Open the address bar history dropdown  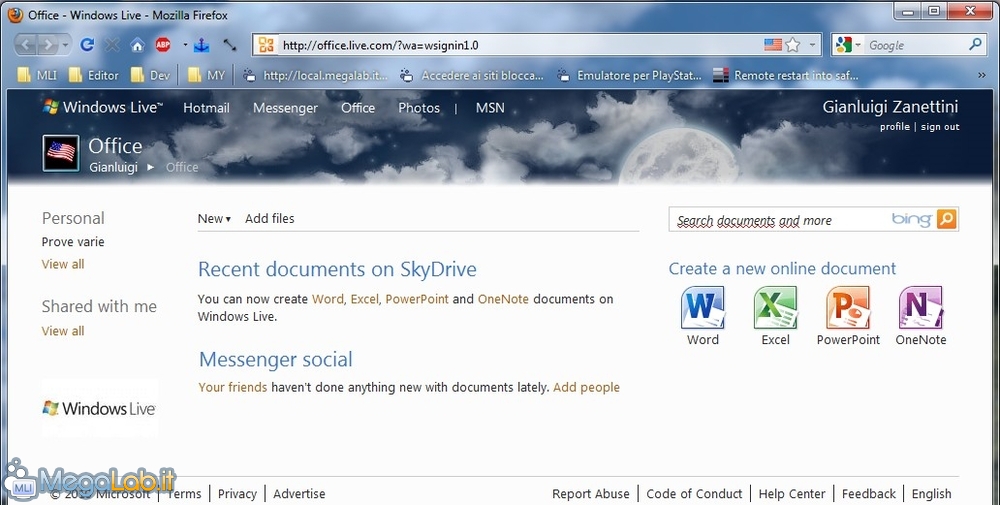[x=812, y=45]
